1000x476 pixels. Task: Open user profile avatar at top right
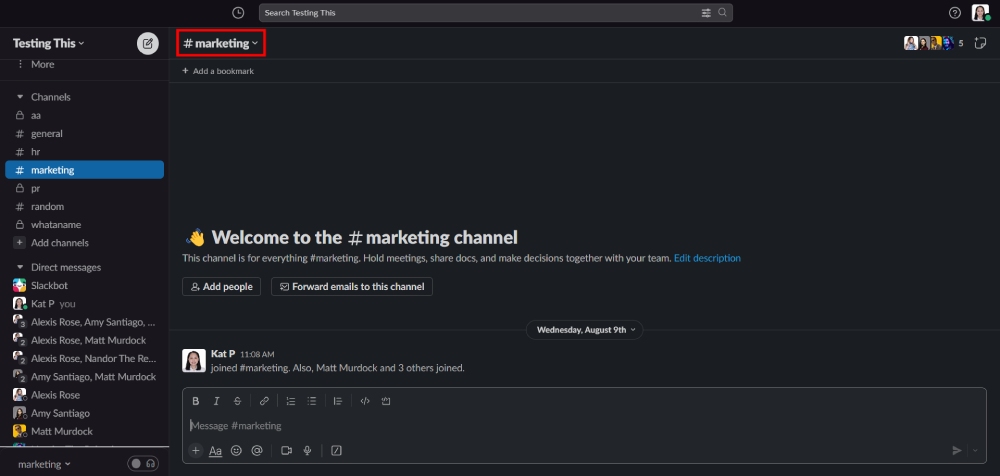980,13
